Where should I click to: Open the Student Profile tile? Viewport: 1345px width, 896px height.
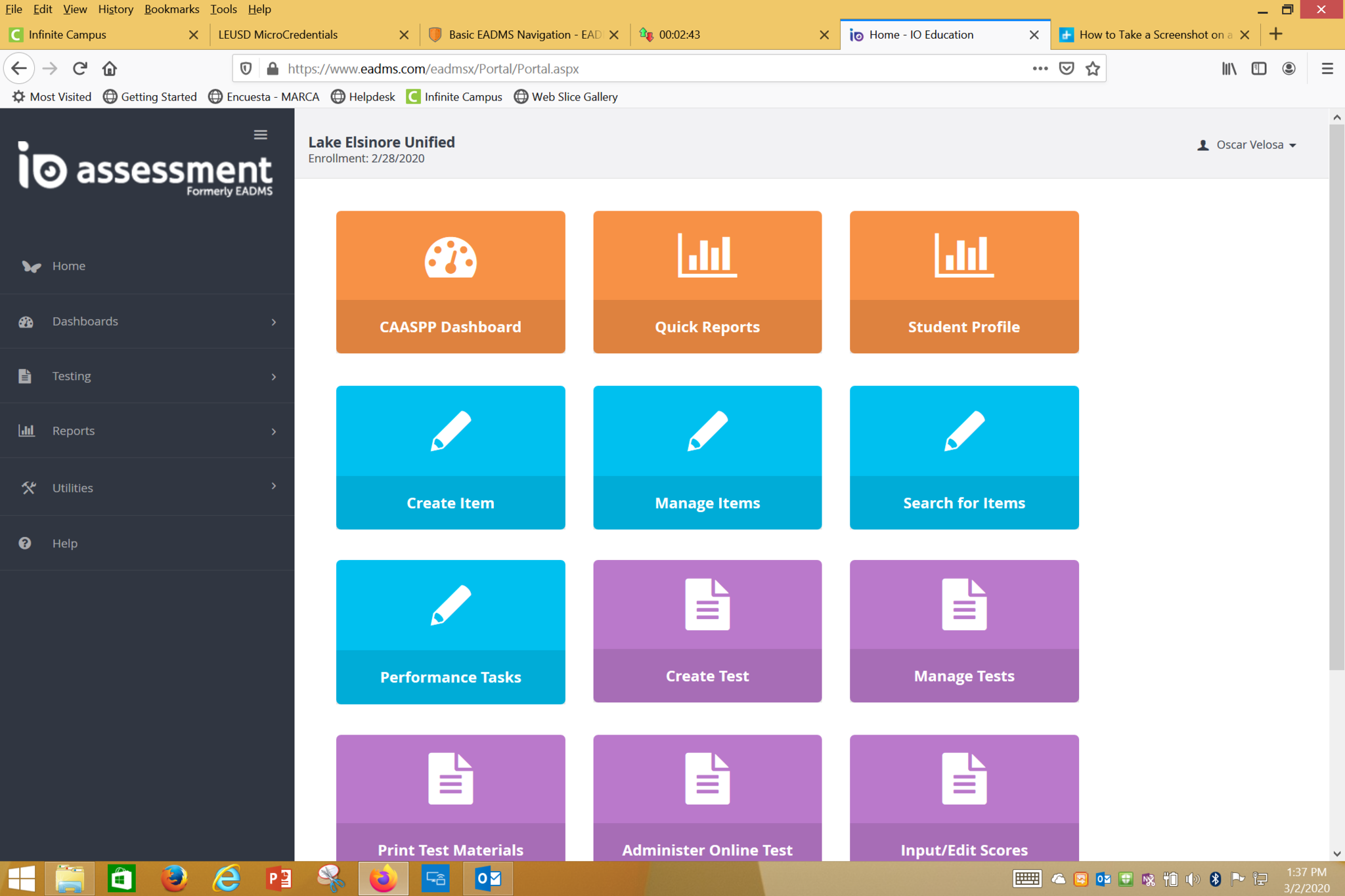(963, 282)
